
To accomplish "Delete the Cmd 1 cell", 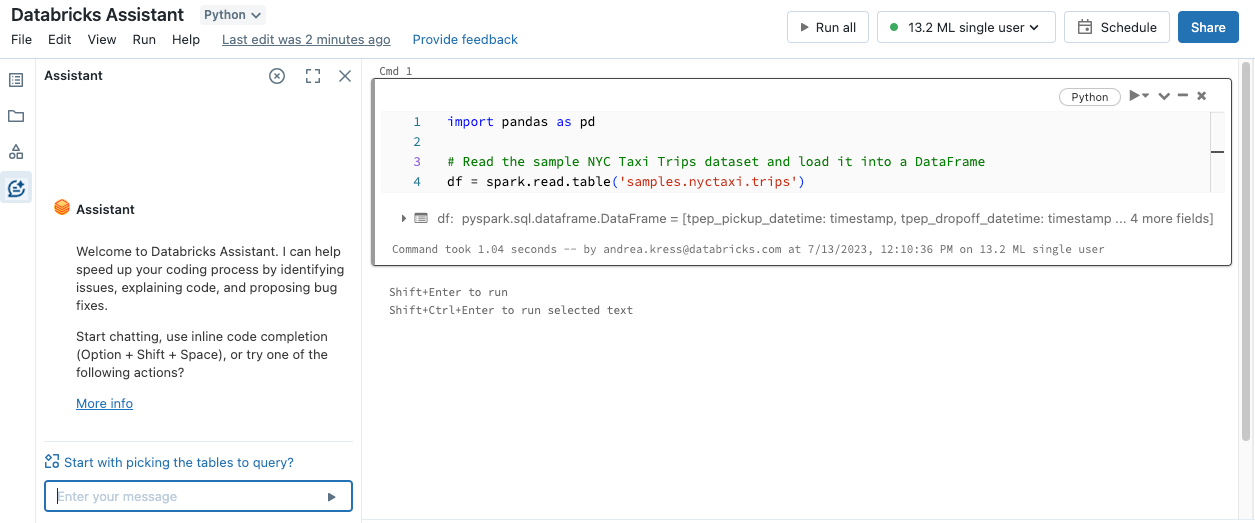I will click(1202, 96).
